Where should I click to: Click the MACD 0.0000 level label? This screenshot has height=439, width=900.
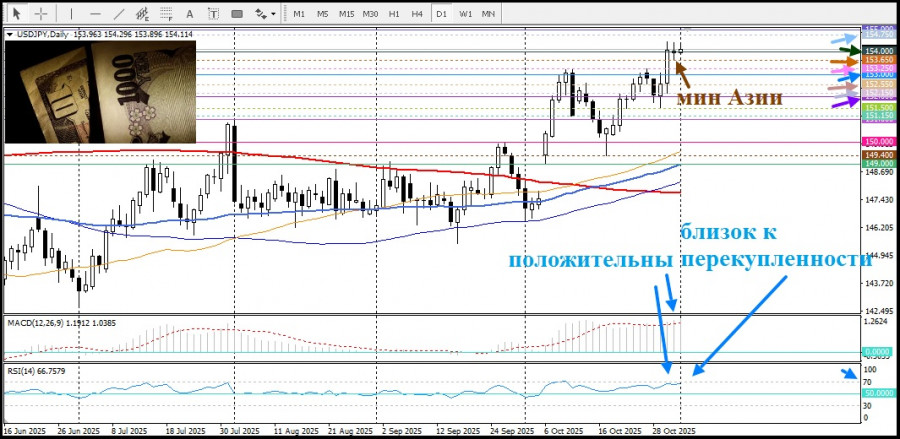pos(878,352)
